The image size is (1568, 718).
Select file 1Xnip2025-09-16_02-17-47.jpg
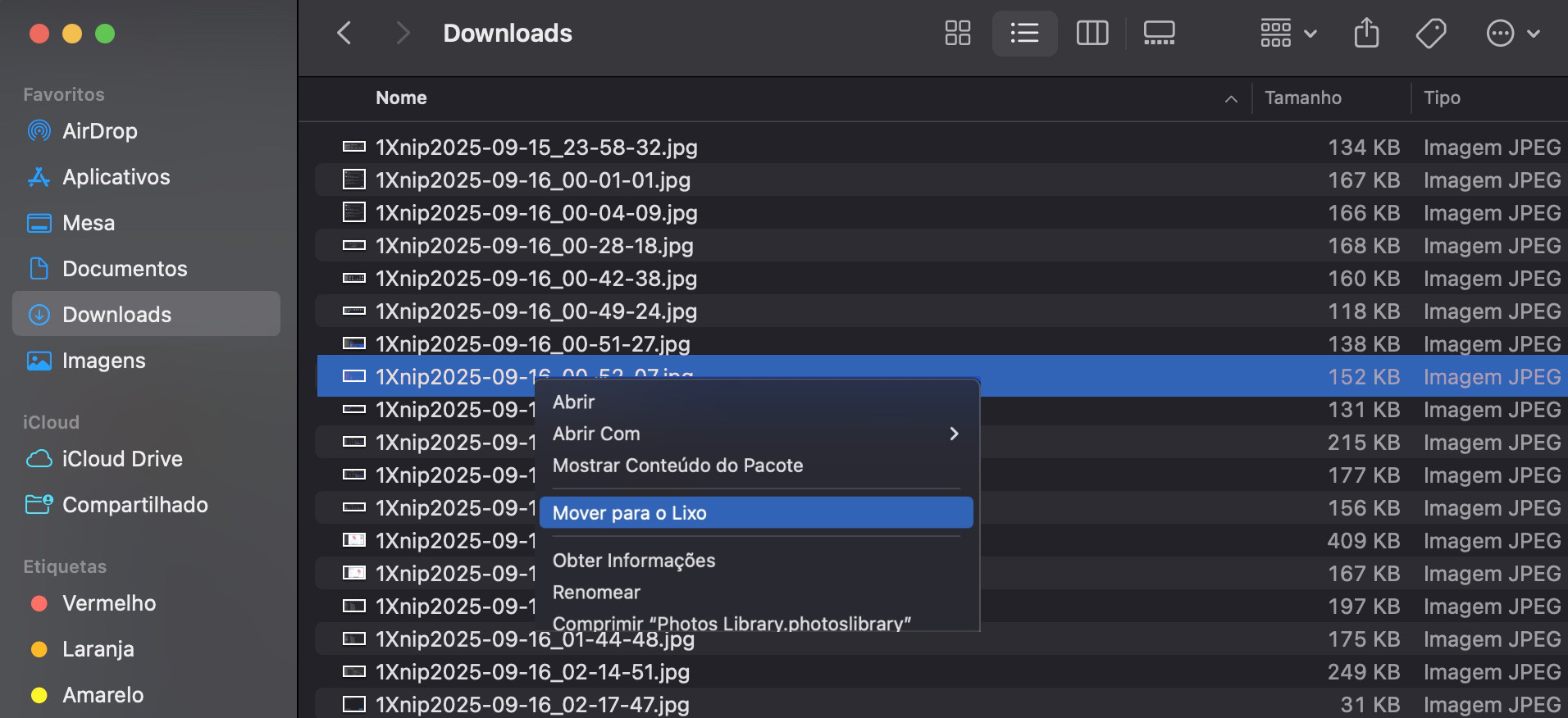point(533,705)
